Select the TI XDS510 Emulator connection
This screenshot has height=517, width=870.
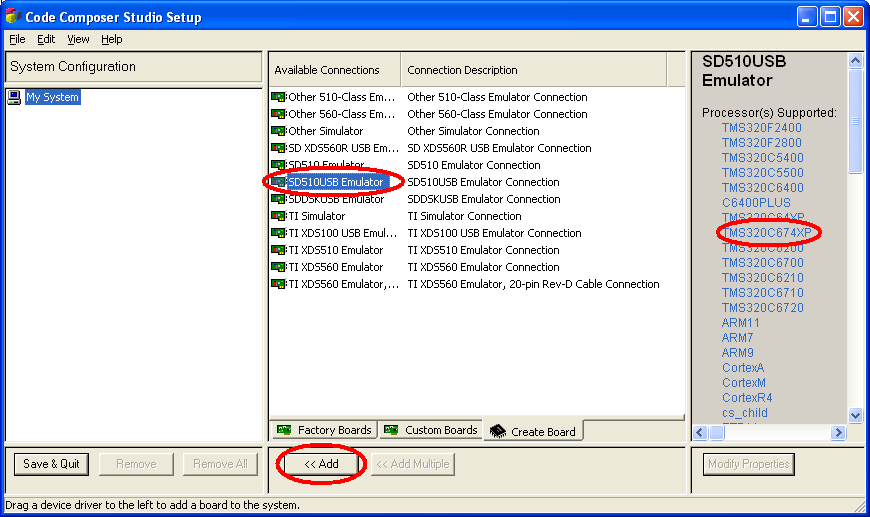[x=335, y=250]
